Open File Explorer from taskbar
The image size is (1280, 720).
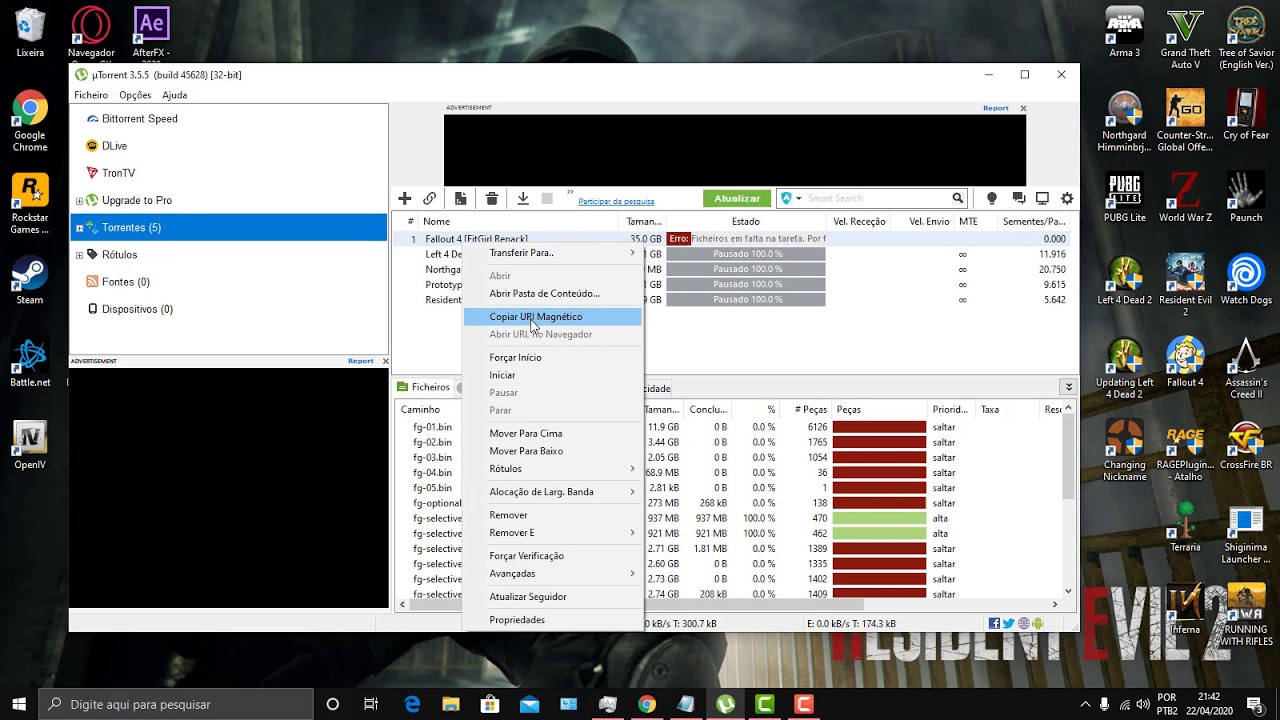click(451, 704)
